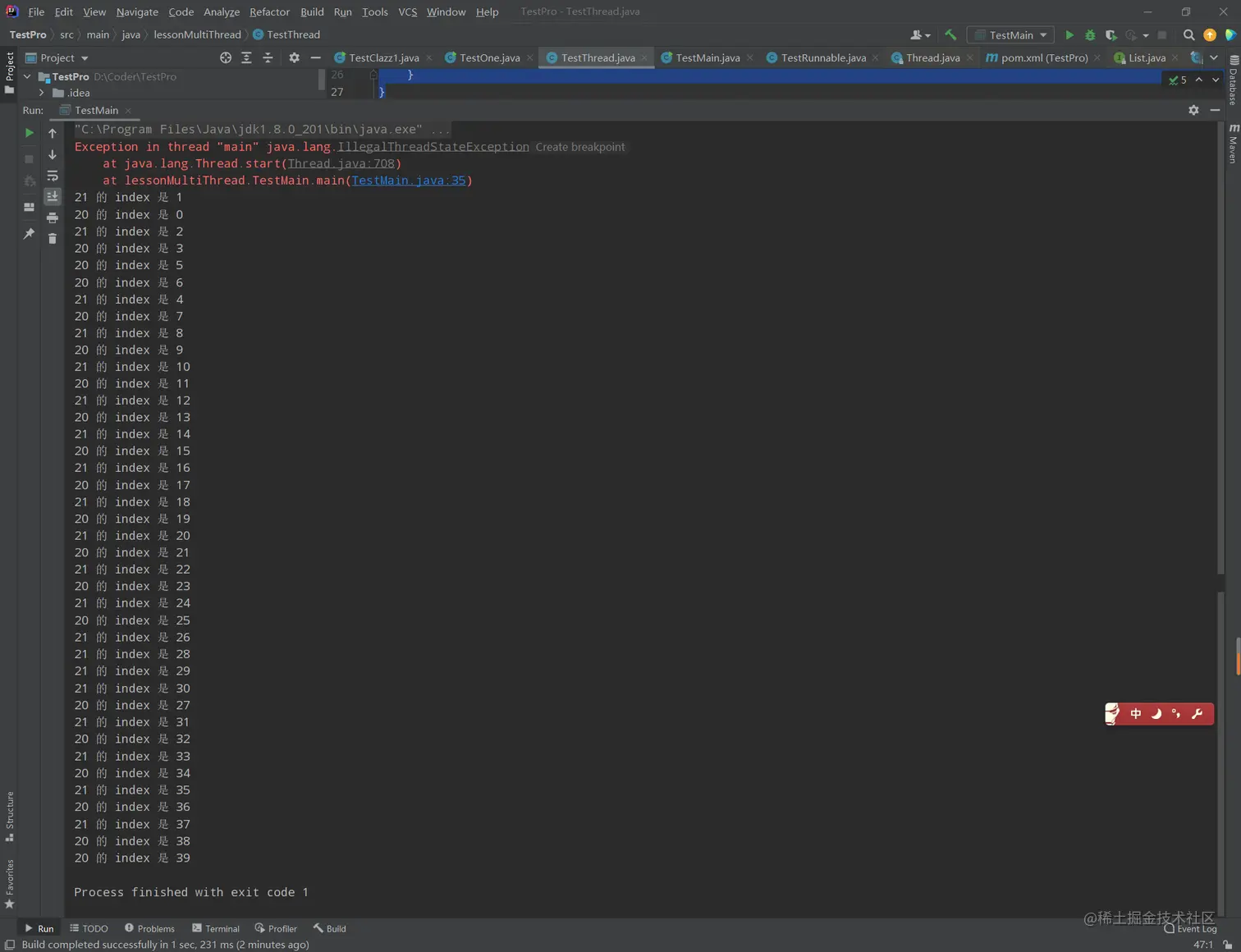1241x952 pixels.
Task: Open the VCS menu
Action: (407, 11)
